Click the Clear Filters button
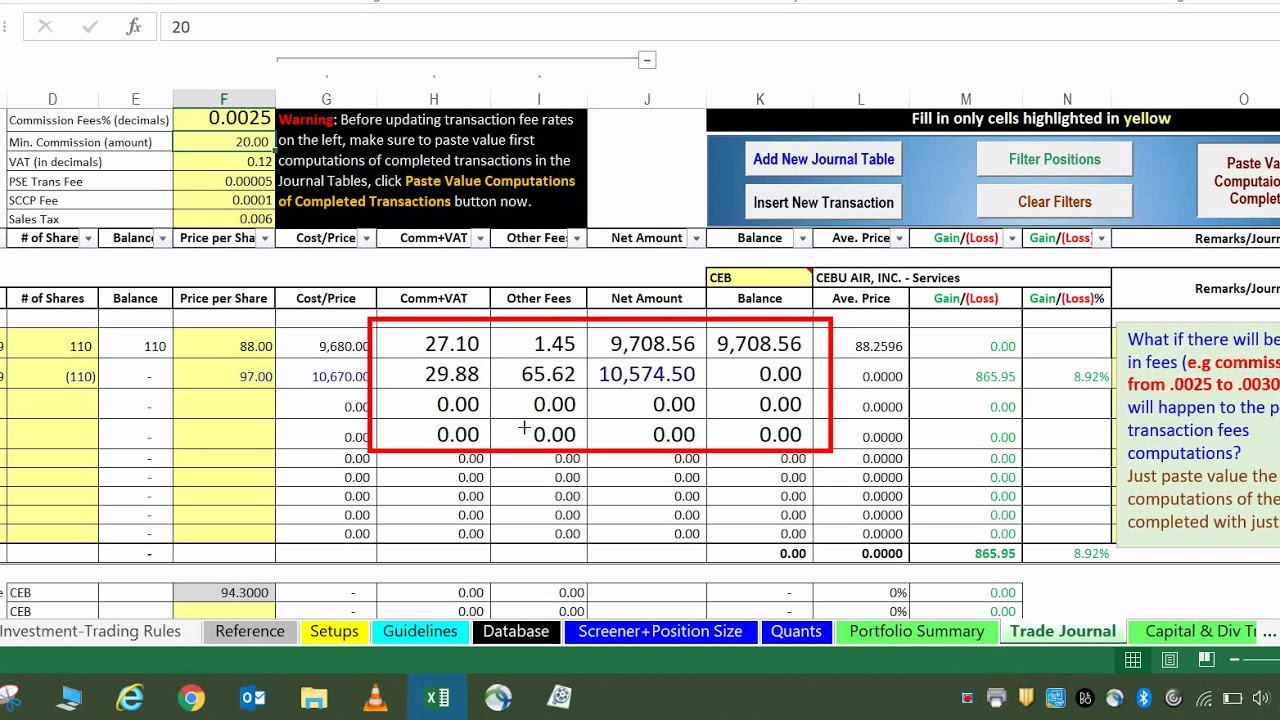 [x=1054, y=202]
